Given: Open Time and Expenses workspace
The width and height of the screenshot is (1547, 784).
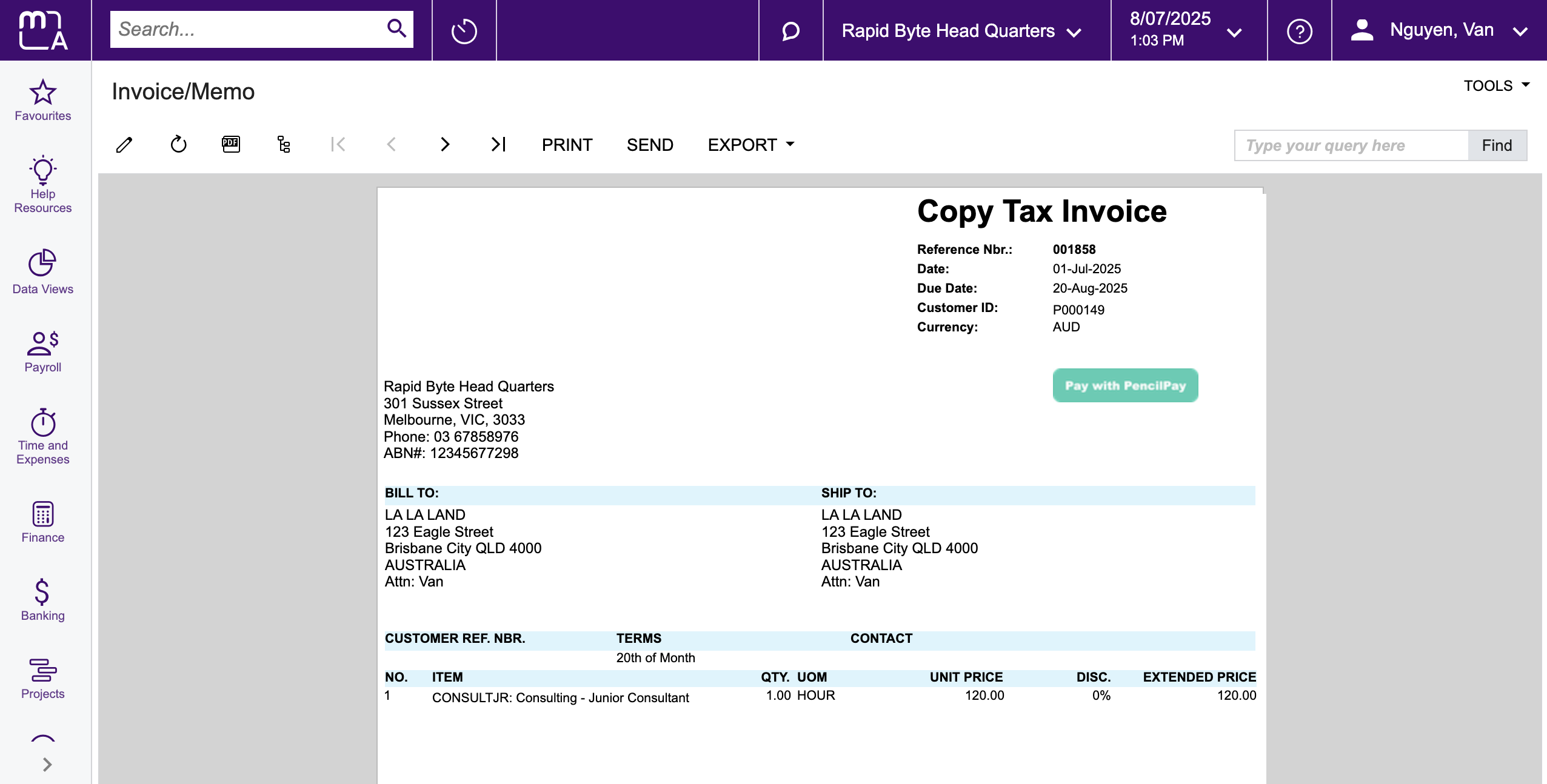Looking at the screenshot, I should [x=43, y=436].
